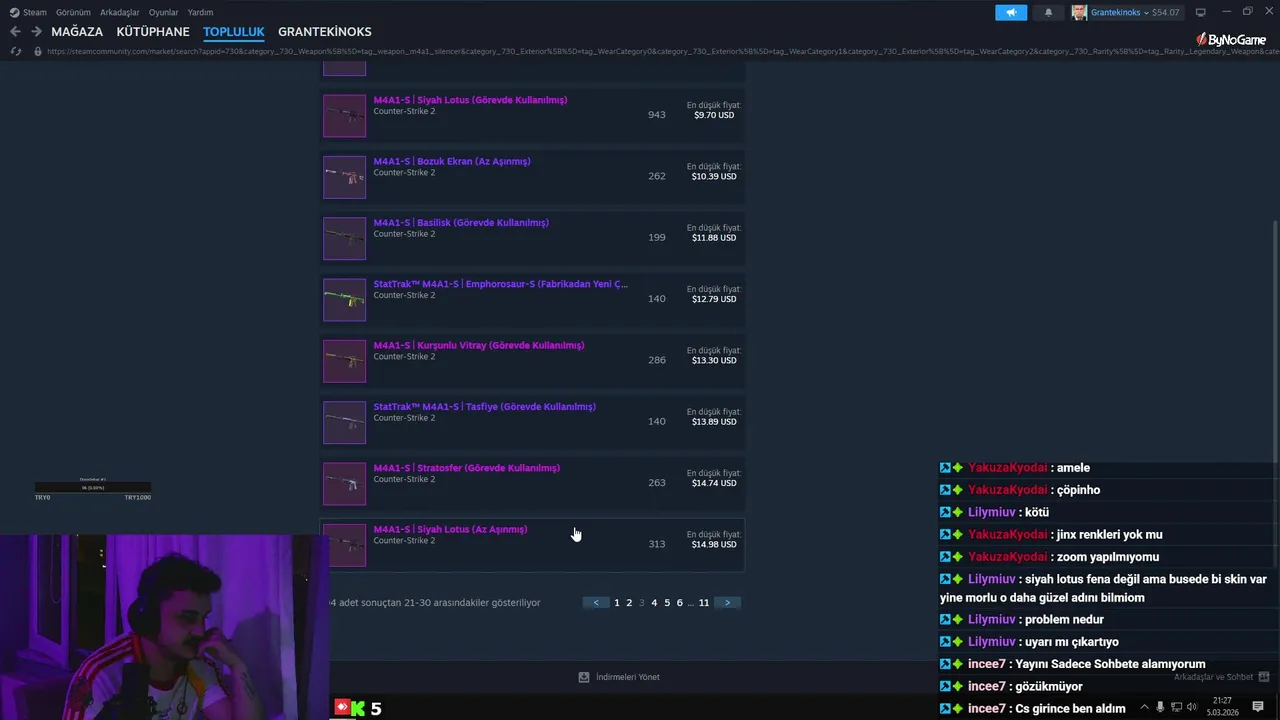This screenshot has width=1280, height=720.
Task: Jump to results page 1
Action: tap(617, 603)
